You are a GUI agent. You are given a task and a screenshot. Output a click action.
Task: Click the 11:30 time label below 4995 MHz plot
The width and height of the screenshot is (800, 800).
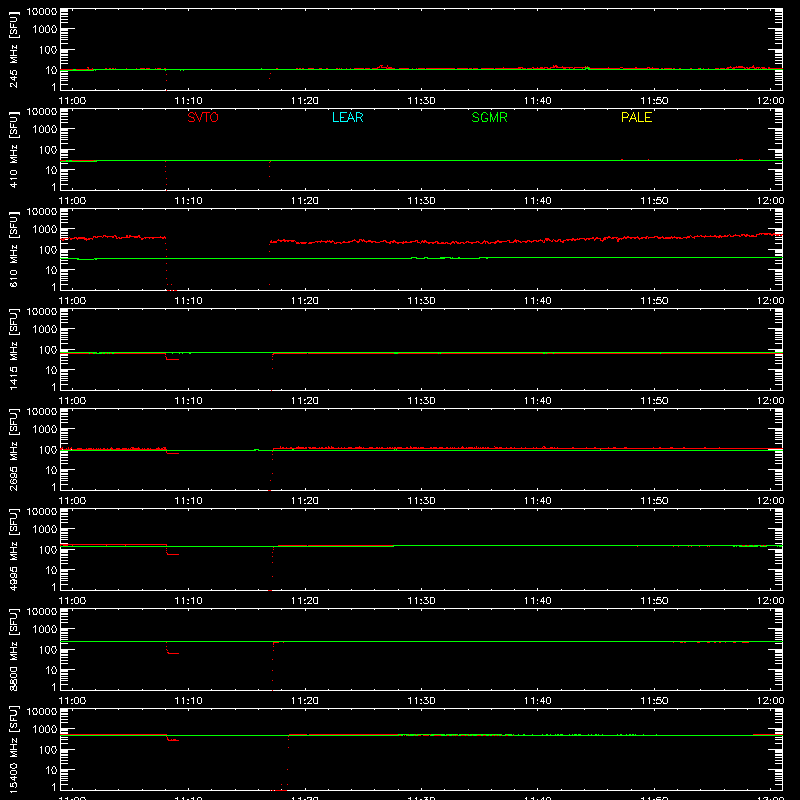pyautogui.click(x=421, y=601)
